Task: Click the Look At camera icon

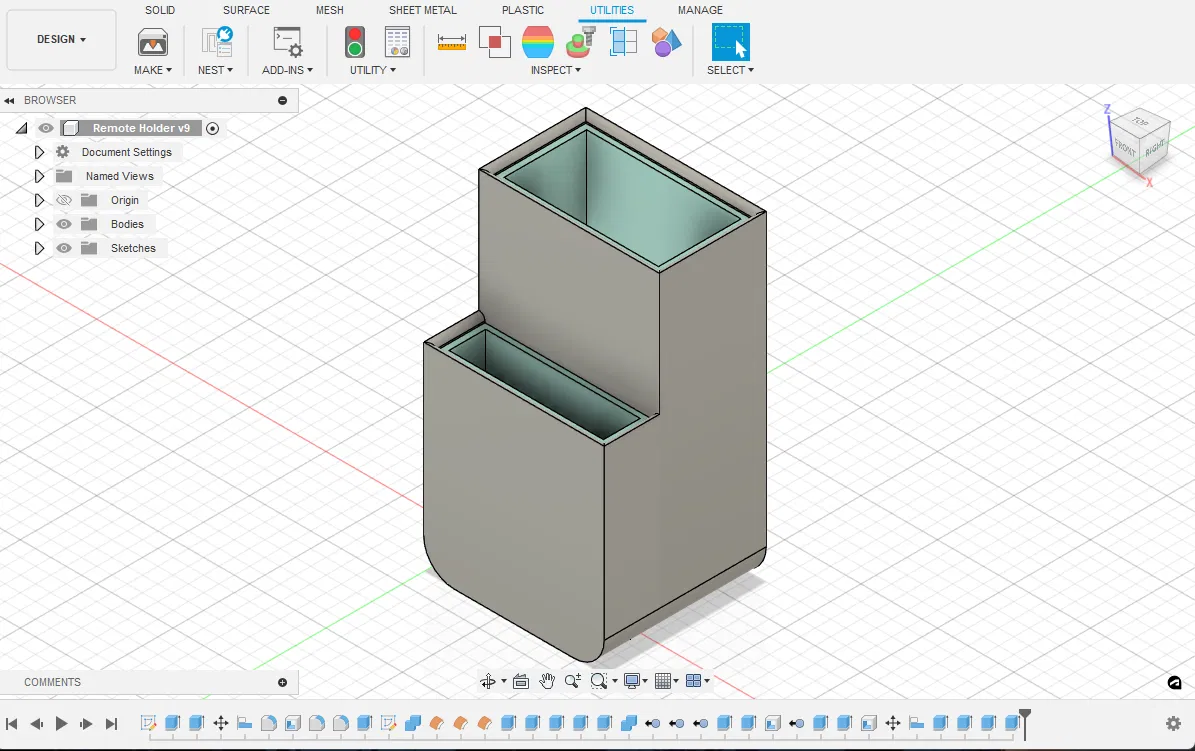Action: 521,681
